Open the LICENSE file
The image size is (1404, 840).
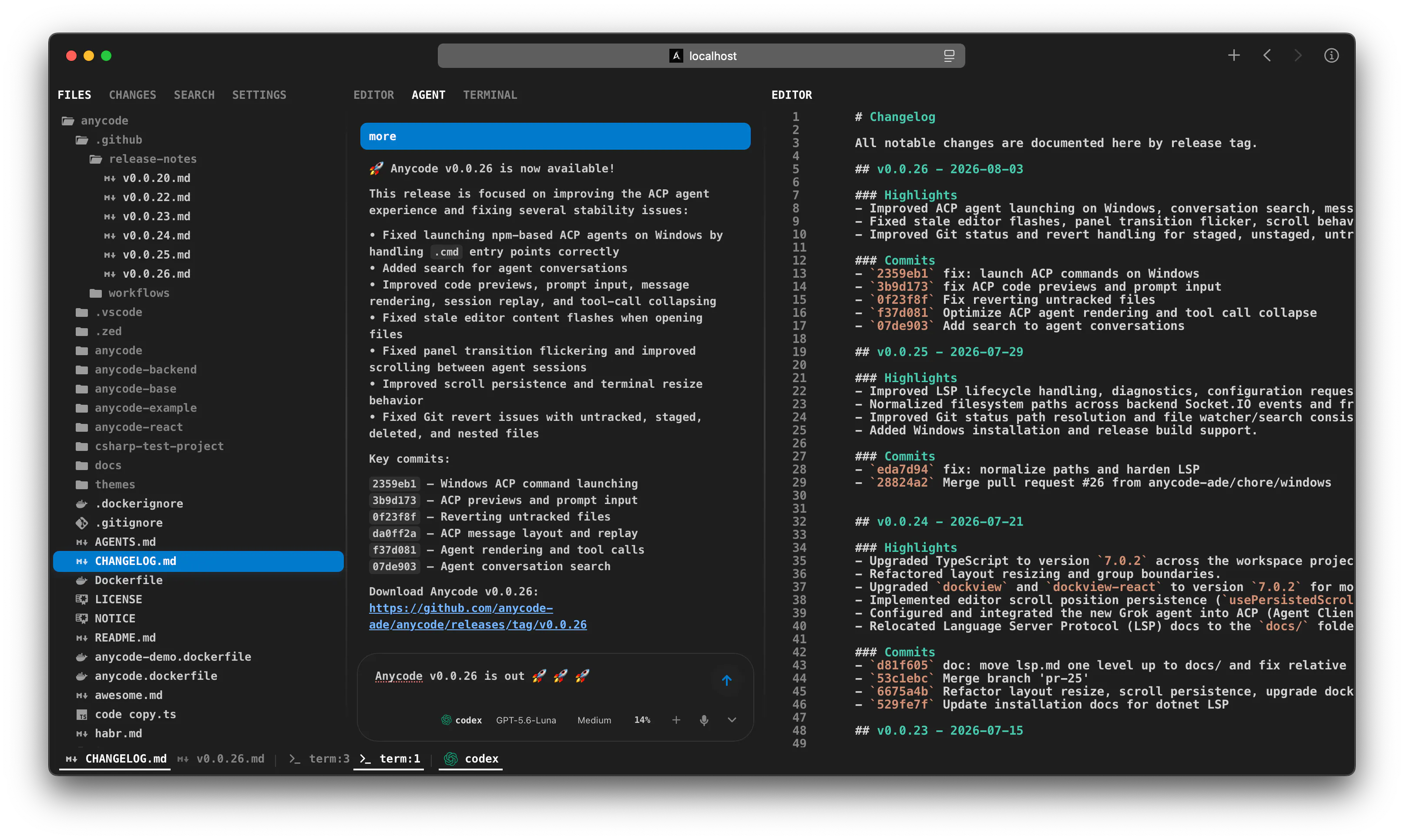[x=109, y=599]
